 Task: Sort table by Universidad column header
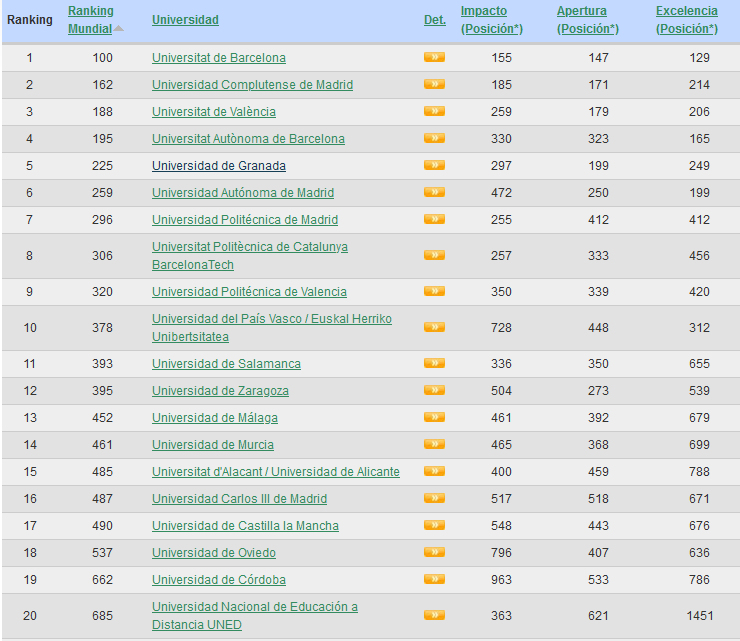[185, 20]
